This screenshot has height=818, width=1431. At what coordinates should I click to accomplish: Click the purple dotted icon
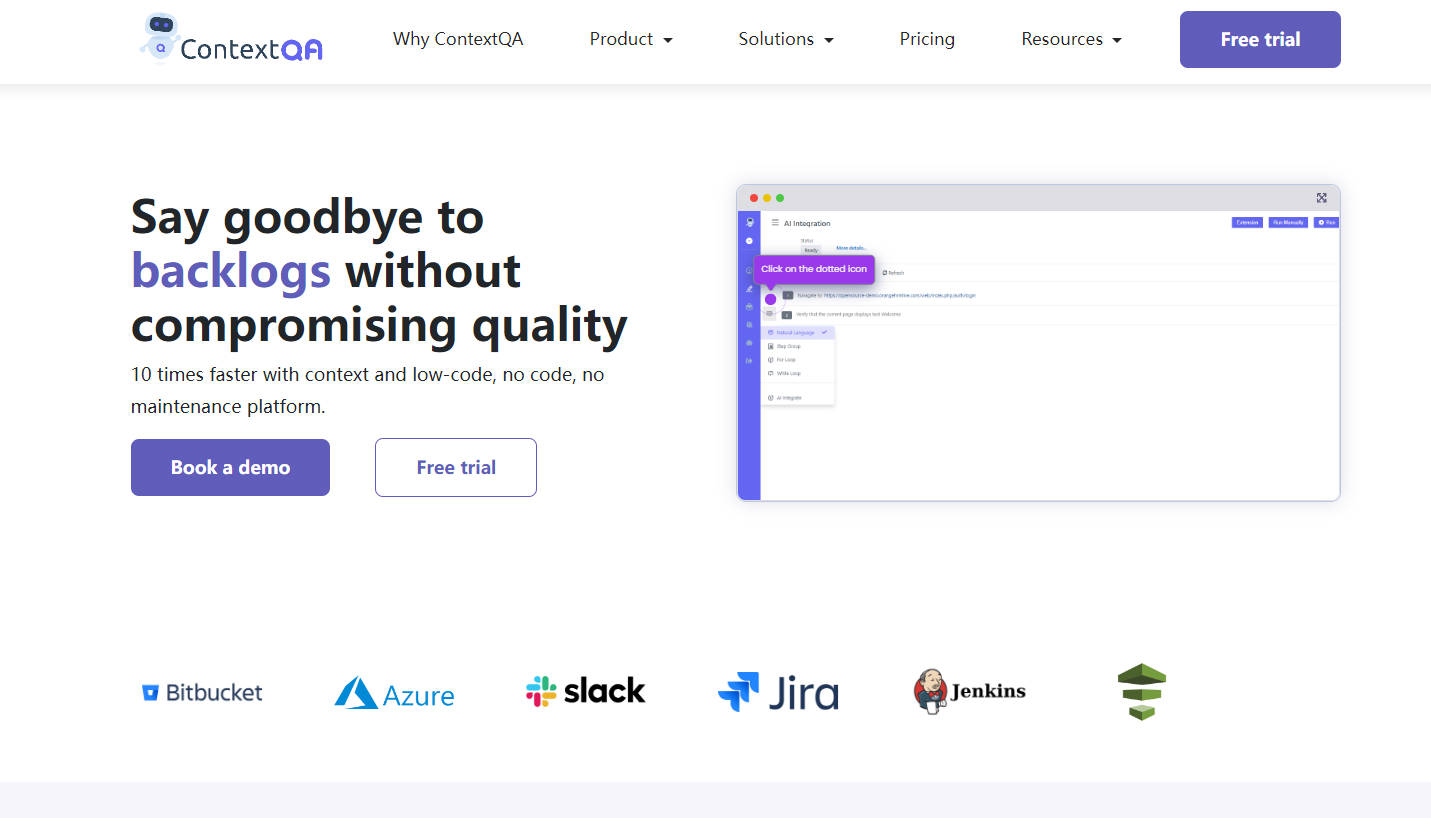pyautogui.click(x=770, y=298)
